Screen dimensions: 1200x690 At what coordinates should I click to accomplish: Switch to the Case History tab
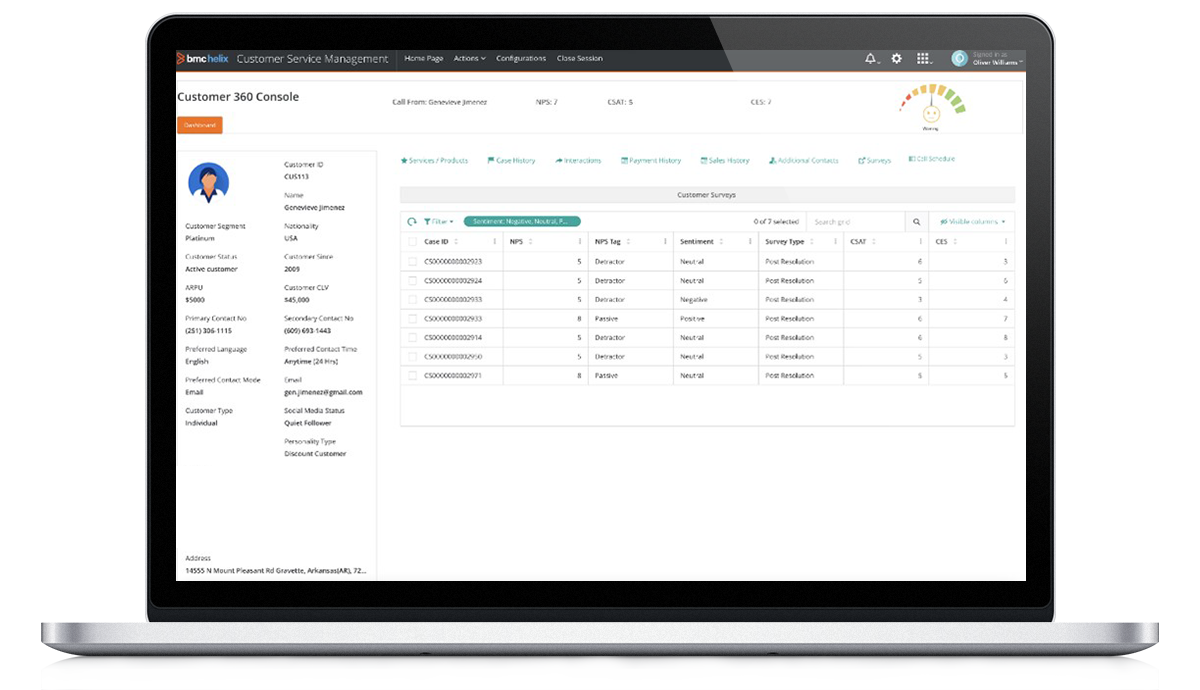coord(511,161)
